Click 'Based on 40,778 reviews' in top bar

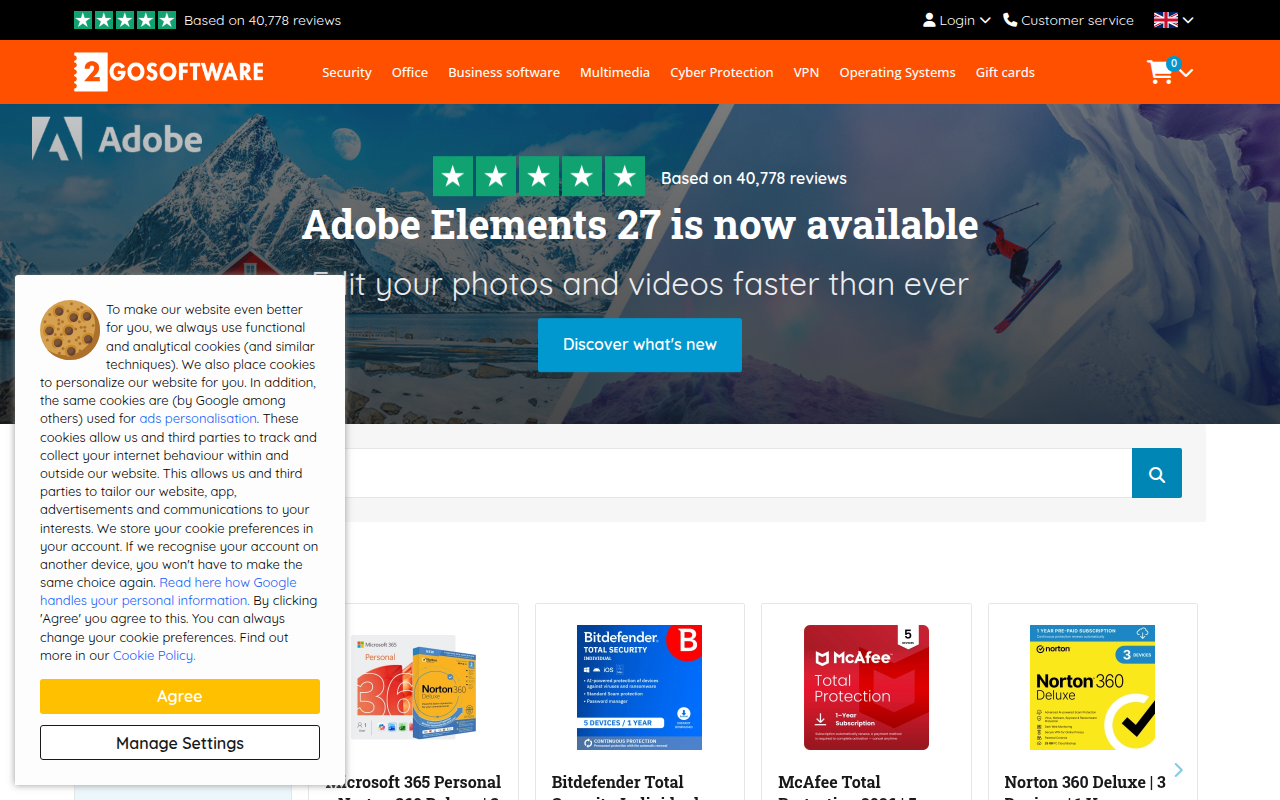[x=263, y=20]
